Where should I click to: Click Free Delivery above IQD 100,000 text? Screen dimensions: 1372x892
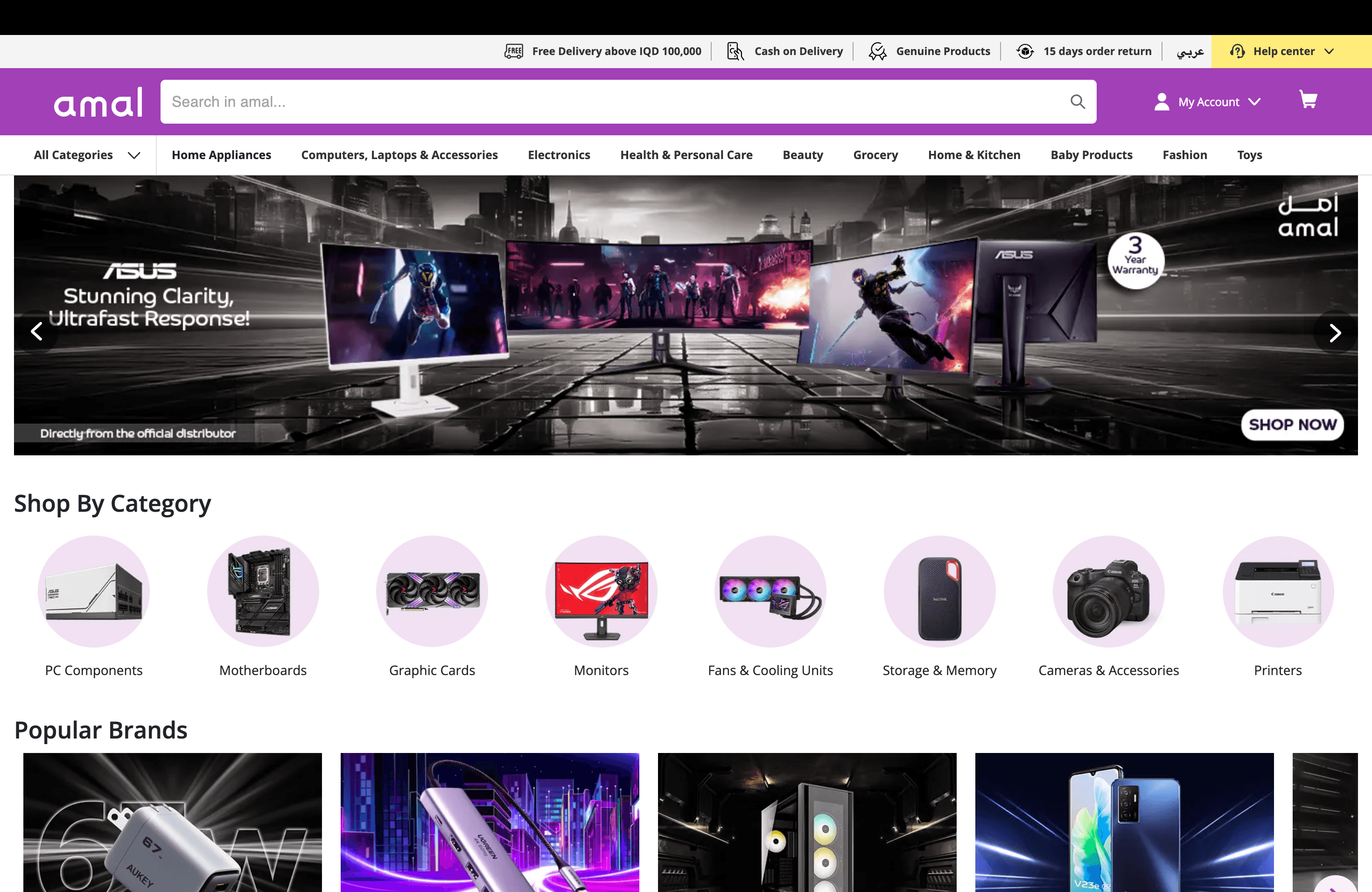tap(617, 51)
